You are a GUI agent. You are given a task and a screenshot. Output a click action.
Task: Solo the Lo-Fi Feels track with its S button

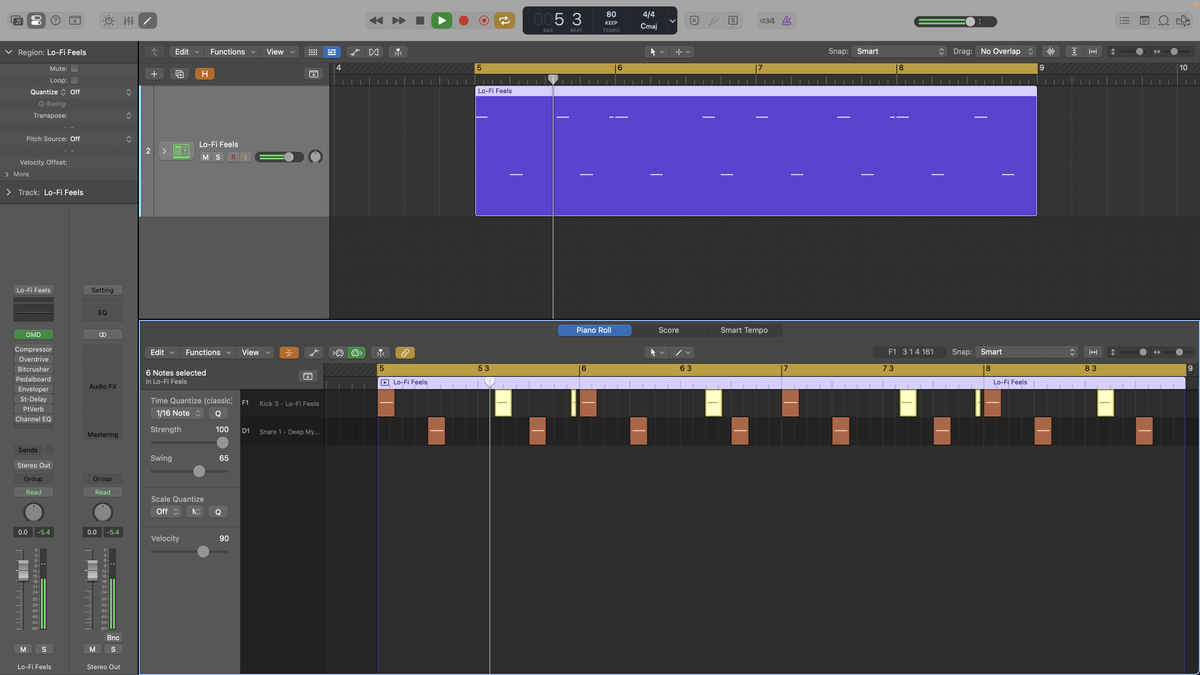click(217, 157)
